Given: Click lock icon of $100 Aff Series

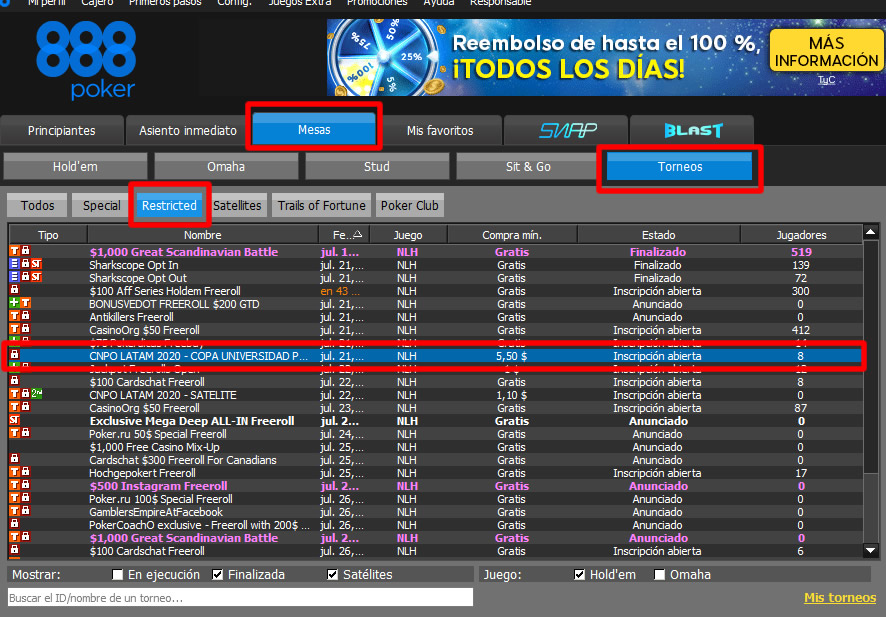Looking at the screenshot, I should (x=15, y=290).
